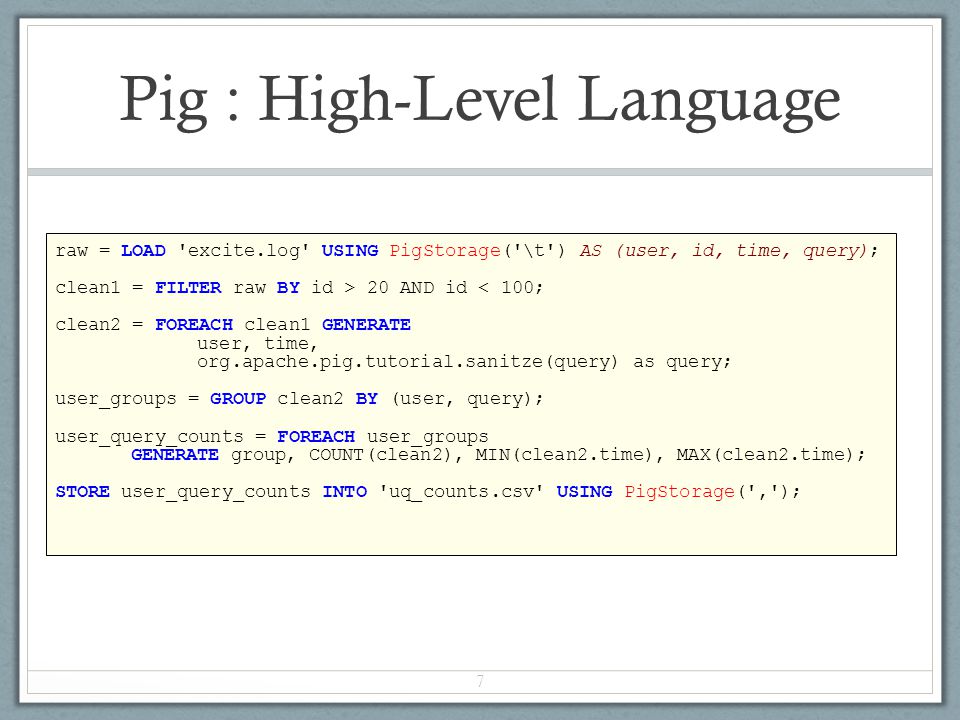
Task: Click 'raw =' at start of code
Action: [x=83, y=251]
